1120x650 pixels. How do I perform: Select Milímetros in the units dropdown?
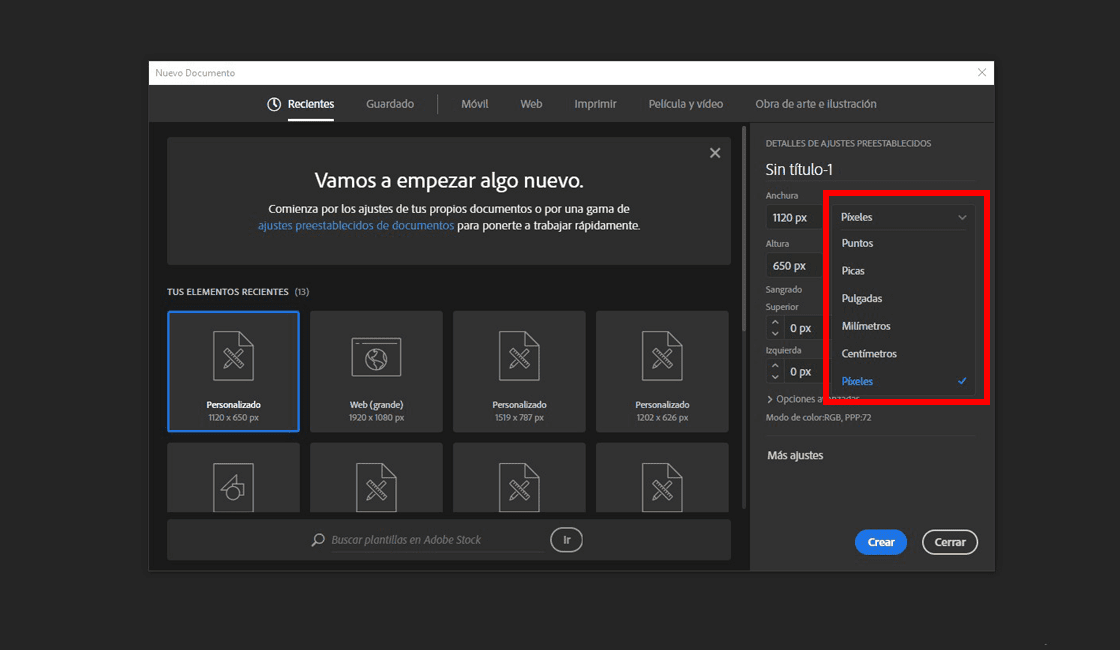[865, 326]
